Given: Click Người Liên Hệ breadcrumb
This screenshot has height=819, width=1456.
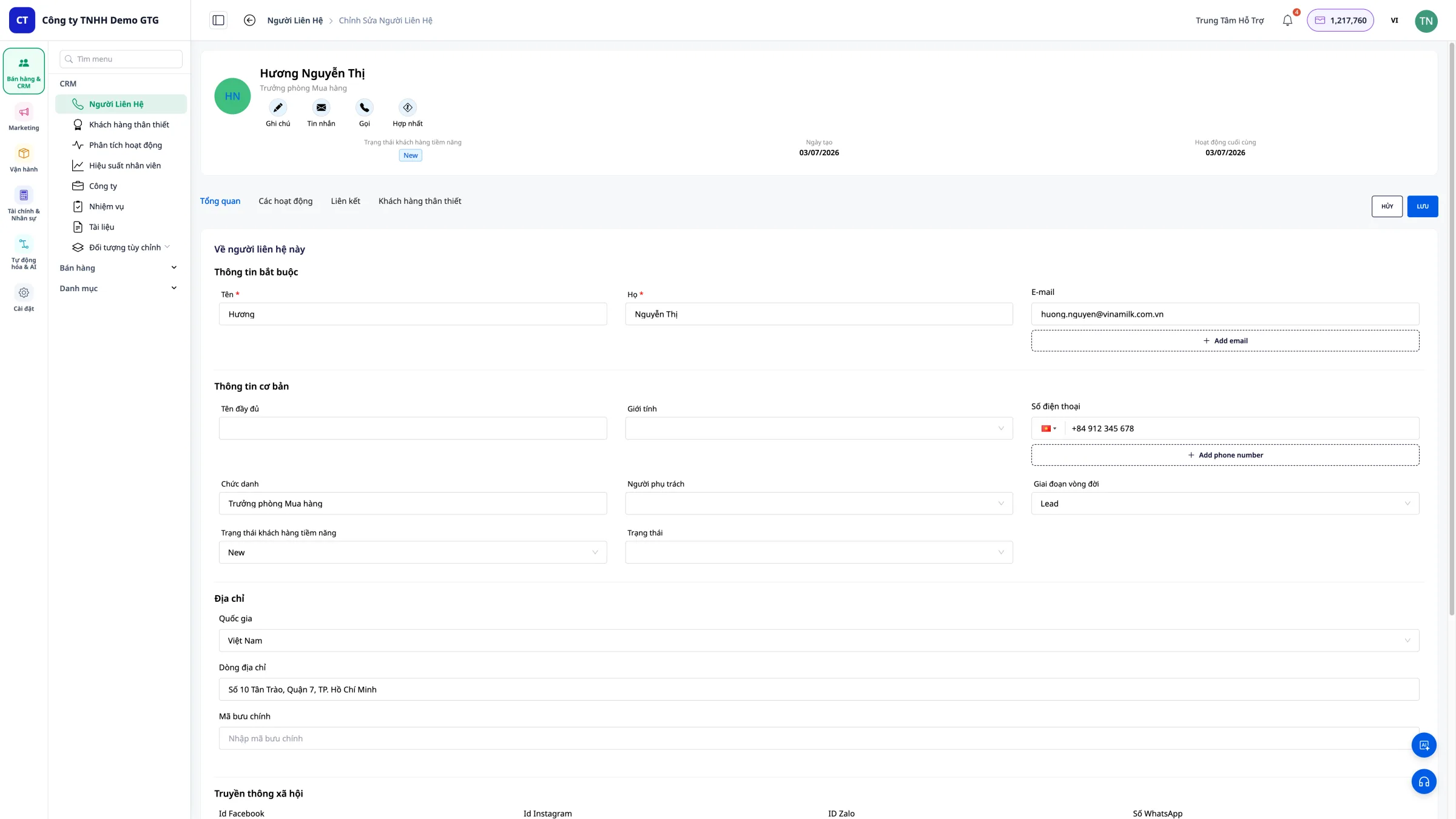Looking at the screenshot, I should tap(295, 20).
